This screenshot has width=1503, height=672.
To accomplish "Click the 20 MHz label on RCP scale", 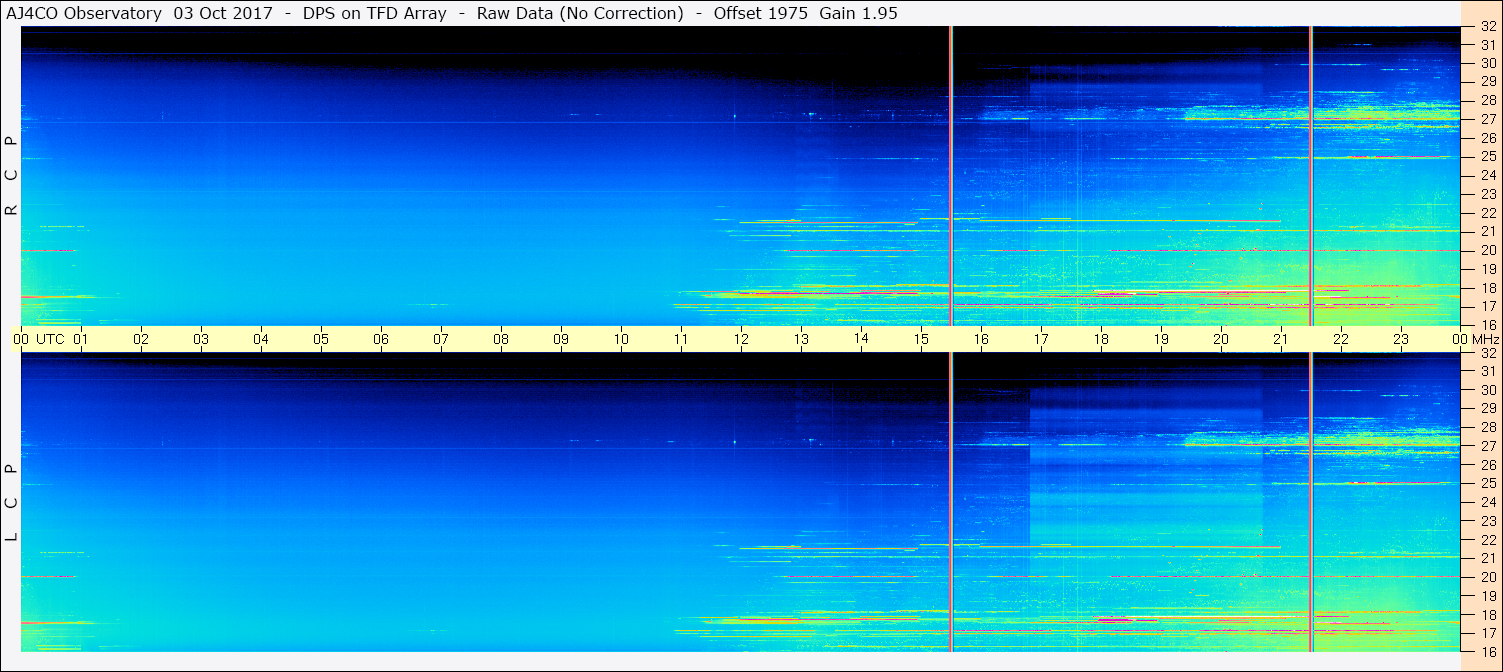I will pos(1487,250).
